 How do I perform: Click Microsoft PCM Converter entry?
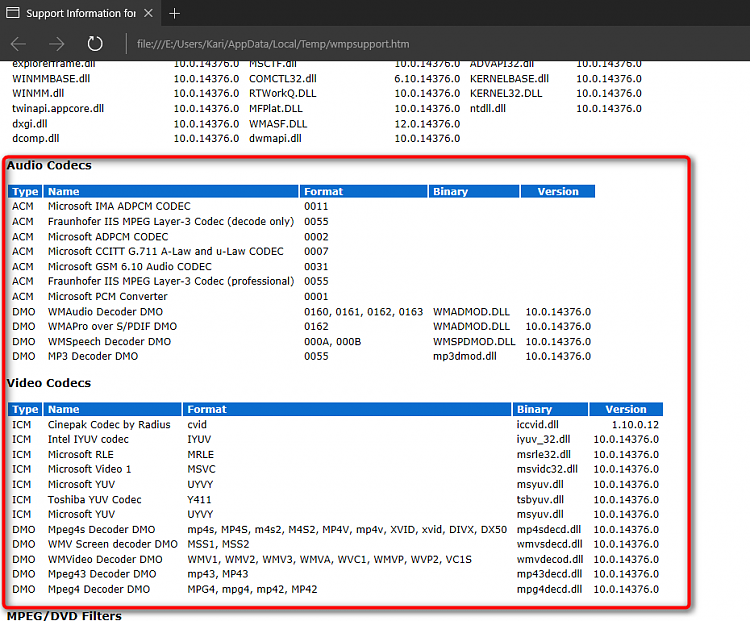(x=108, y=297)
